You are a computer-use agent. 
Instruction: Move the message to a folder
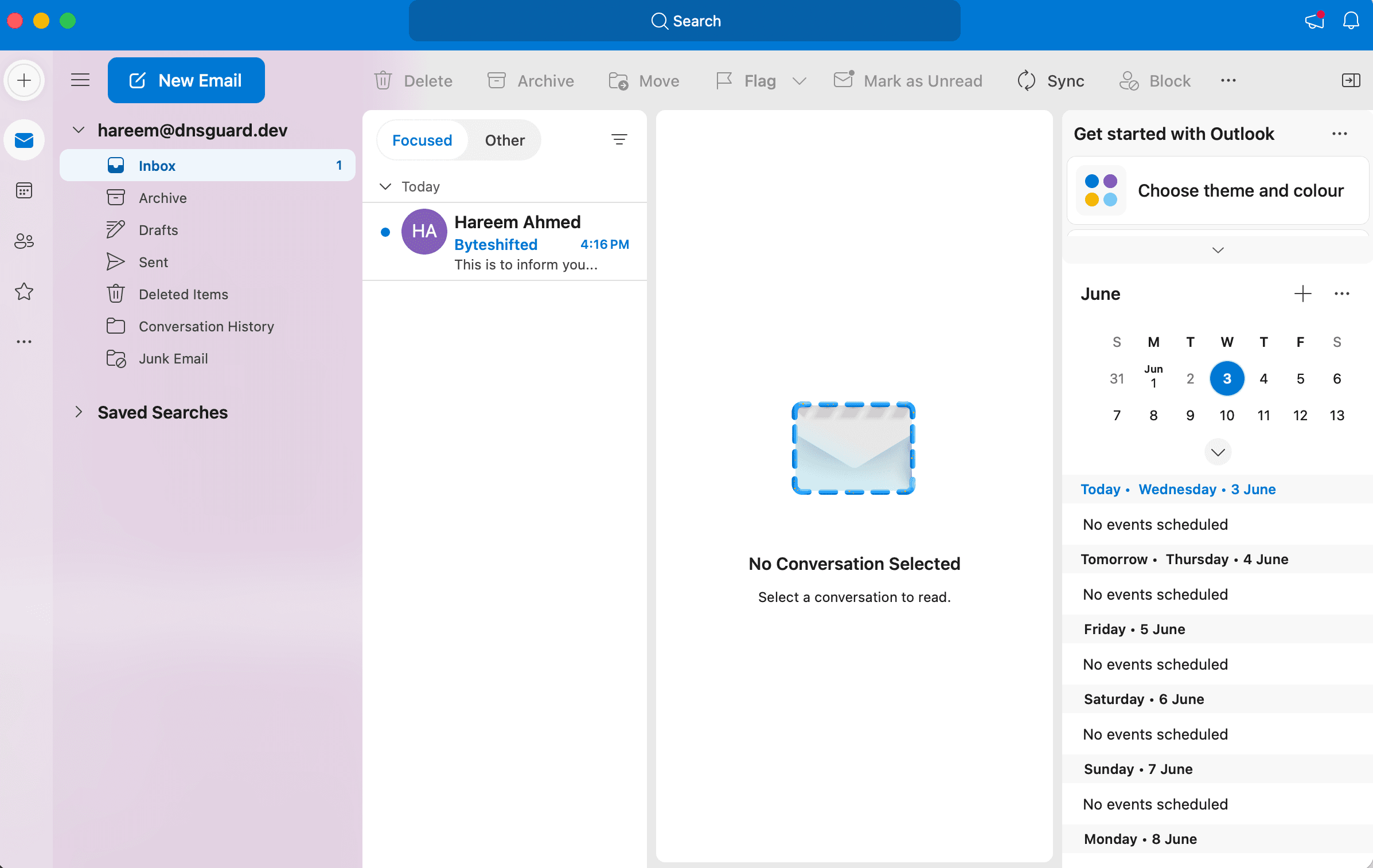click(643, 81)
